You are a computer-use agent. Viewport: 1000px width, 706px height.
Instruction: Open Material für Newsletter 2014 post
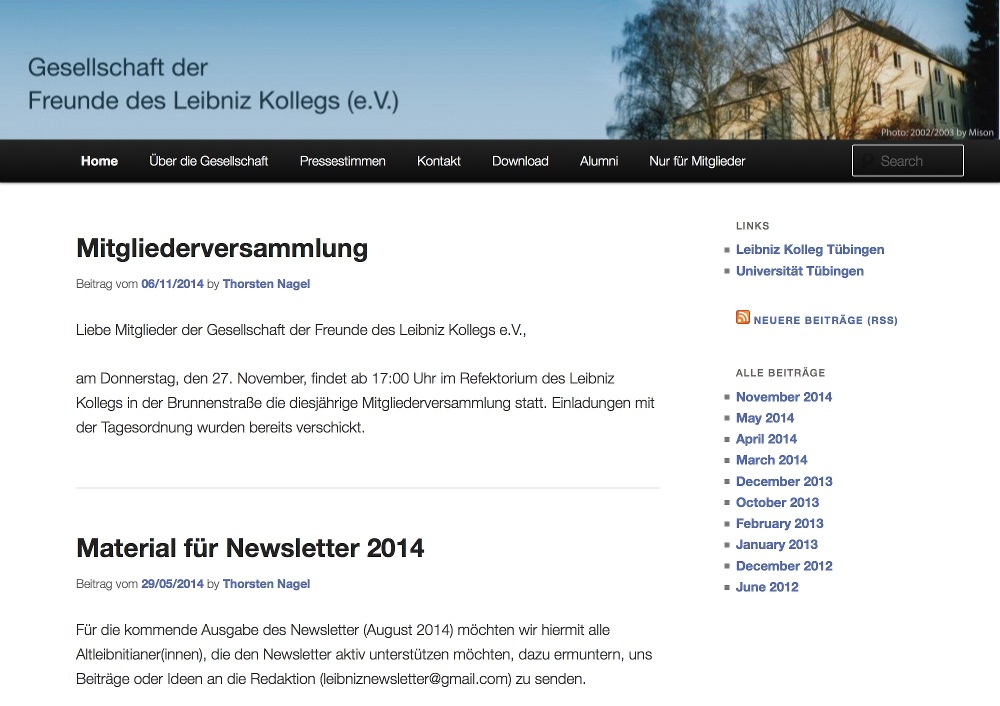[250, 548]
